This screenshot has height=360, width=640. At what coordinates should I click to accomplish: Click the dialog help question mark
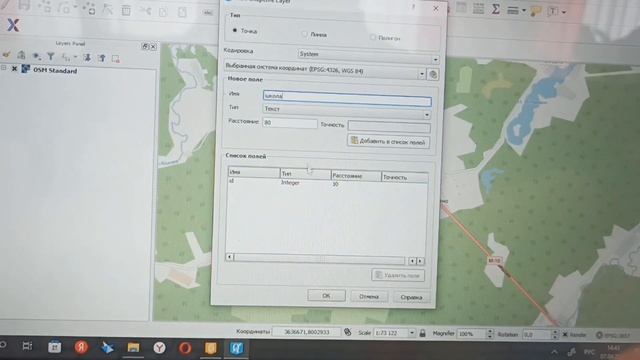413,7
